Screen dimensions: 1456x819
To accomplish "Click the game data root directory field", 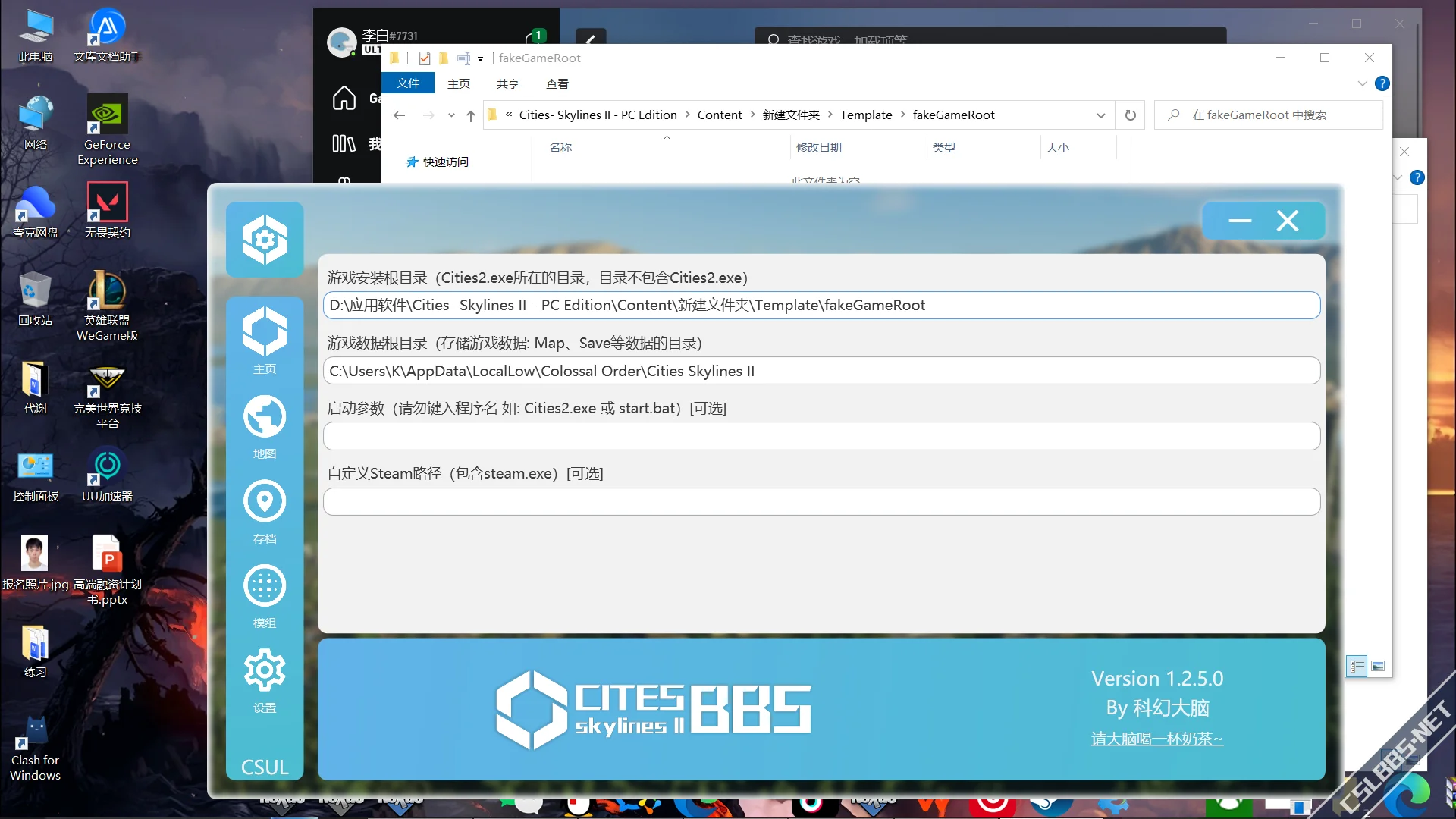I will [821, 371].
